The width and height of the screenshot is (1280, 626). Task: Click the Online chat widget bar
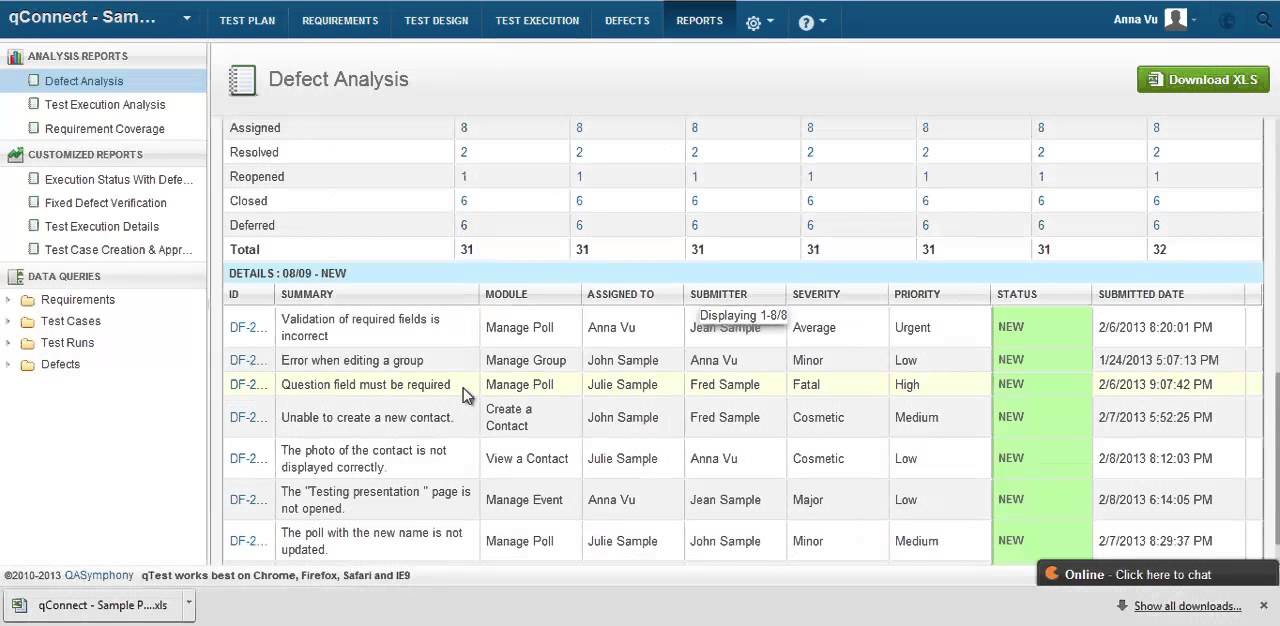click(x=1158, y=574)
